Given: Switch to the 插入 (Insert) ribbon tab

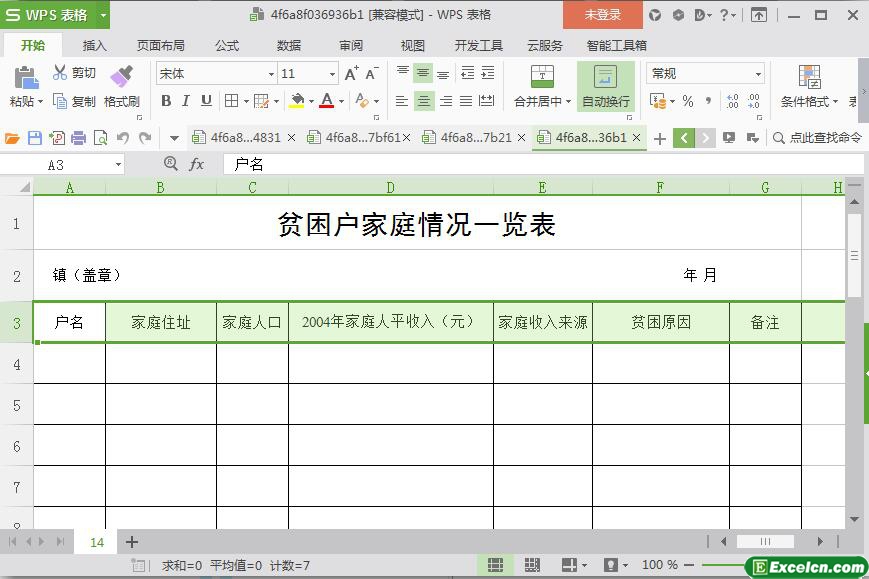Looking at the screenshot, I should click(94, 45).
